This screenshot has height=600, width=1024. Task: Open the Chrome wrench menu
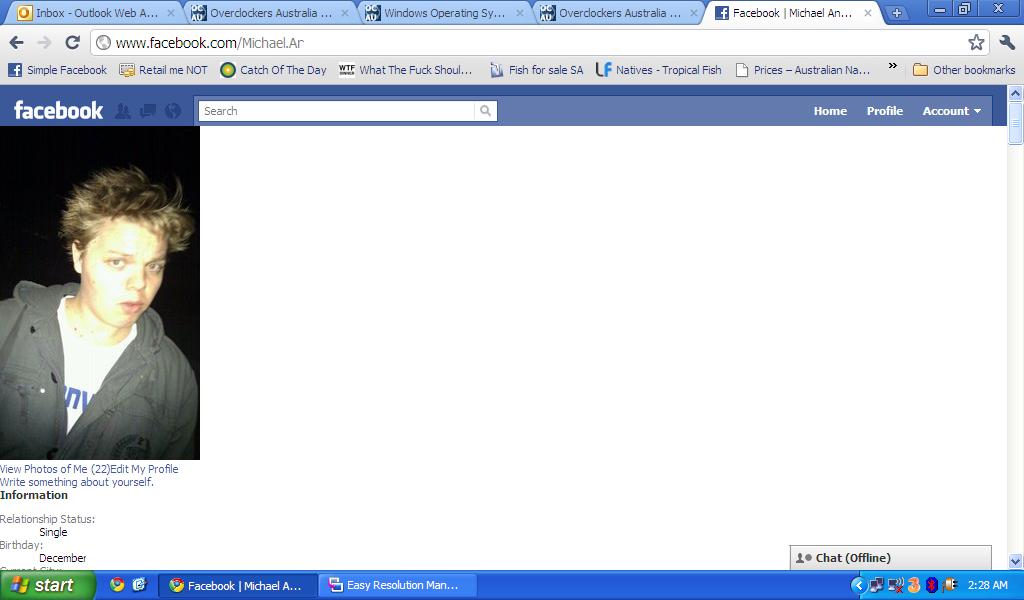coord(1007,43)
